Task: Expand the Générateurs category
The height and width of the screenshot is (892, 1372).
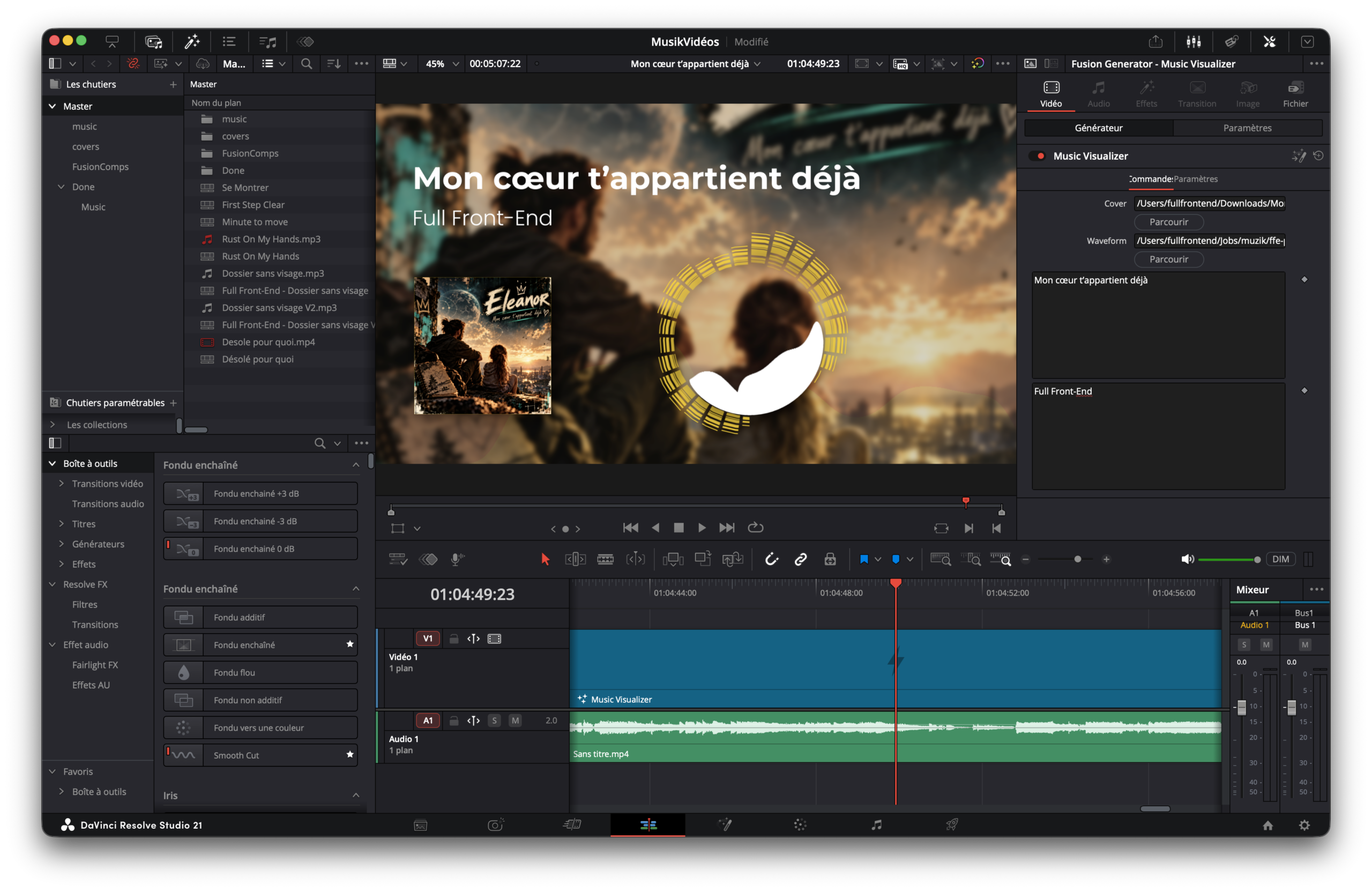Action: (61, 544)
